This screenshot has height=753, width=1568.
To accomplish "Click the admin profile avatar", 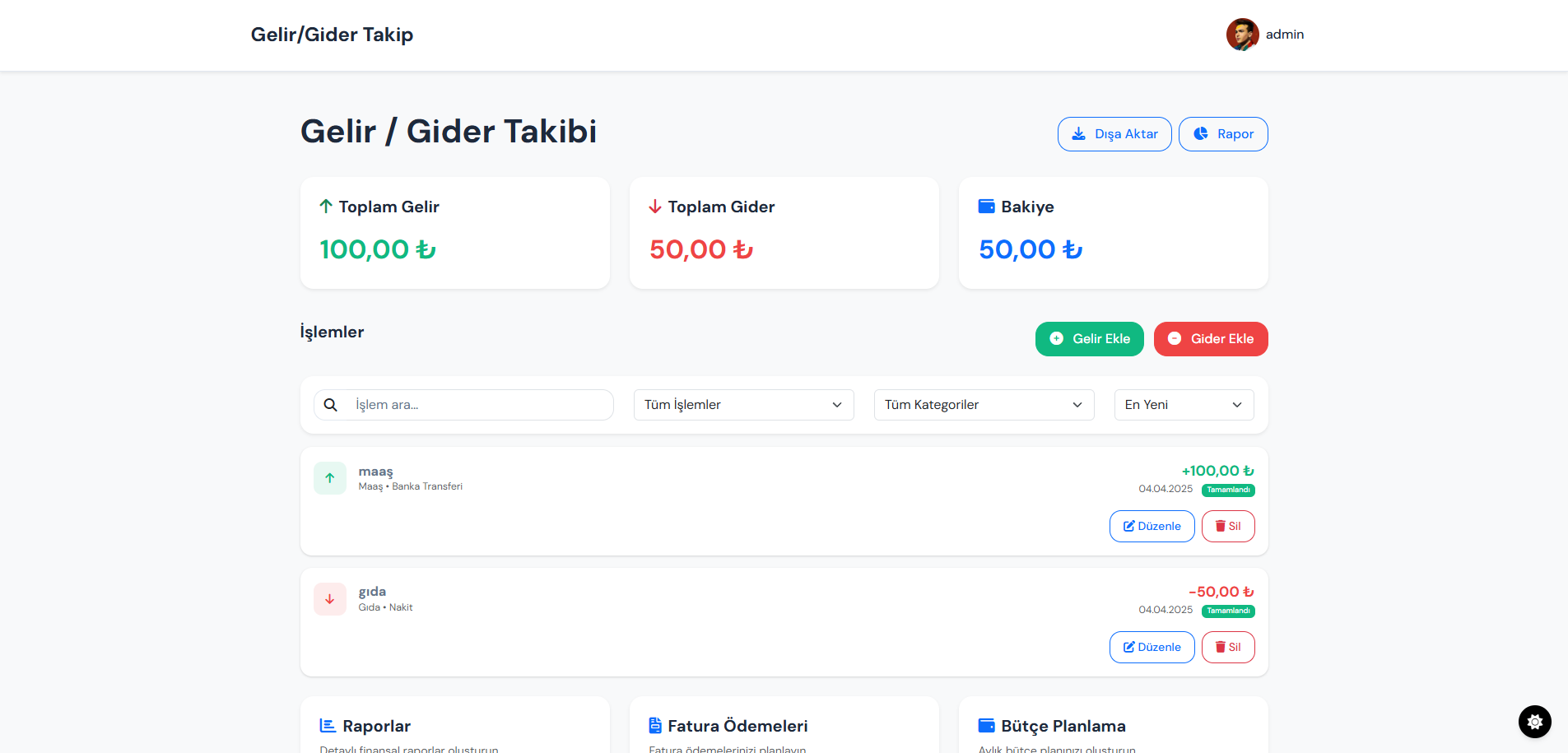I will tap(1242, 35).
